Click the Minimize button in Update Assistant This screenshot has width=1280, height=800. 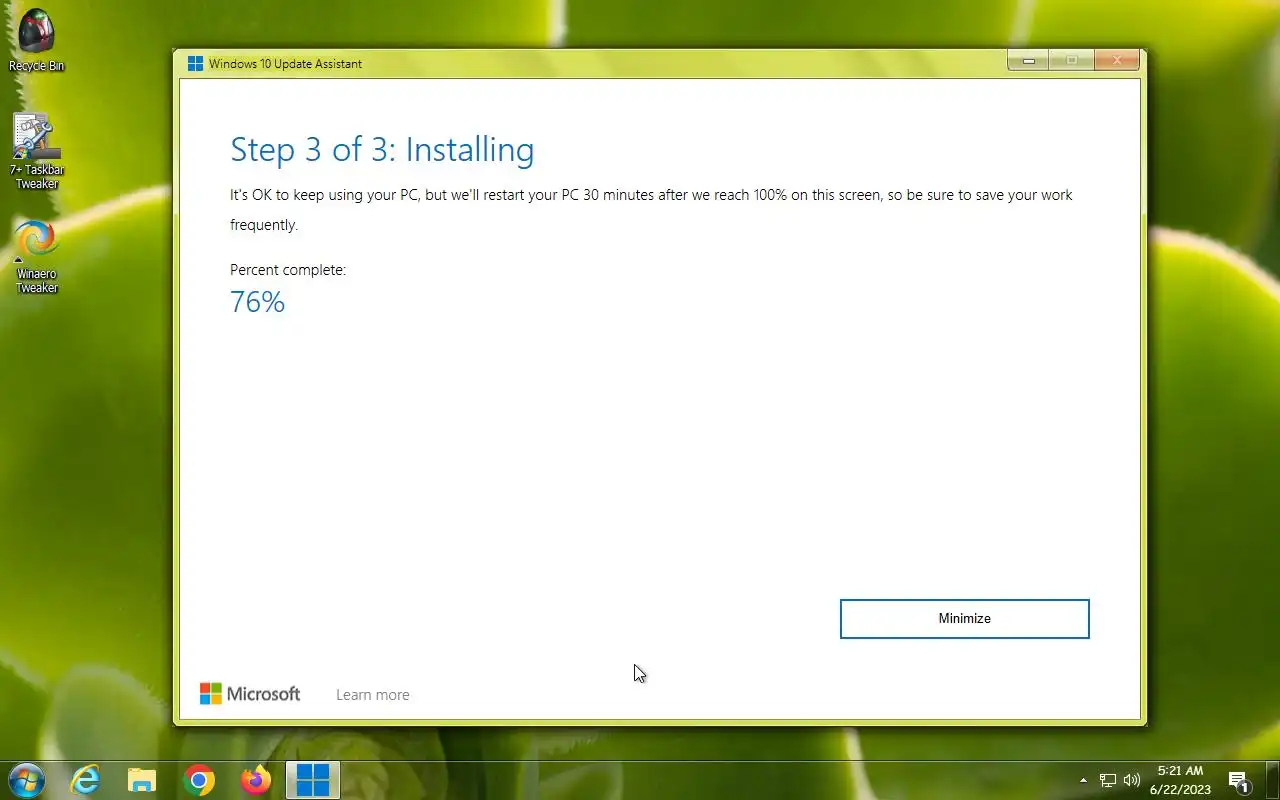(964, 619)
